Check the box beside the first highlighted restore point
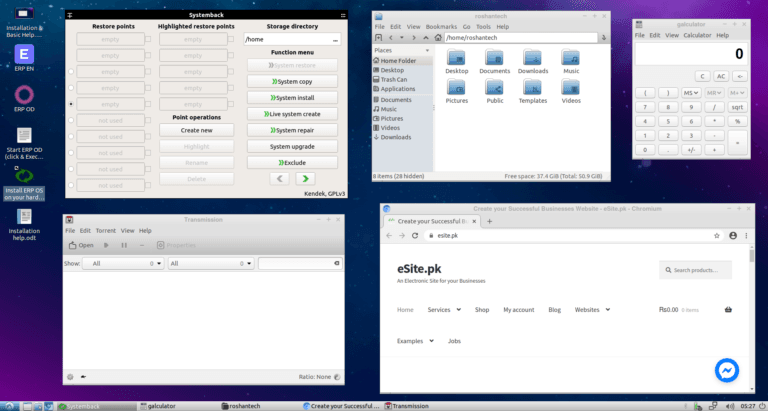 (x=231, y=39)
